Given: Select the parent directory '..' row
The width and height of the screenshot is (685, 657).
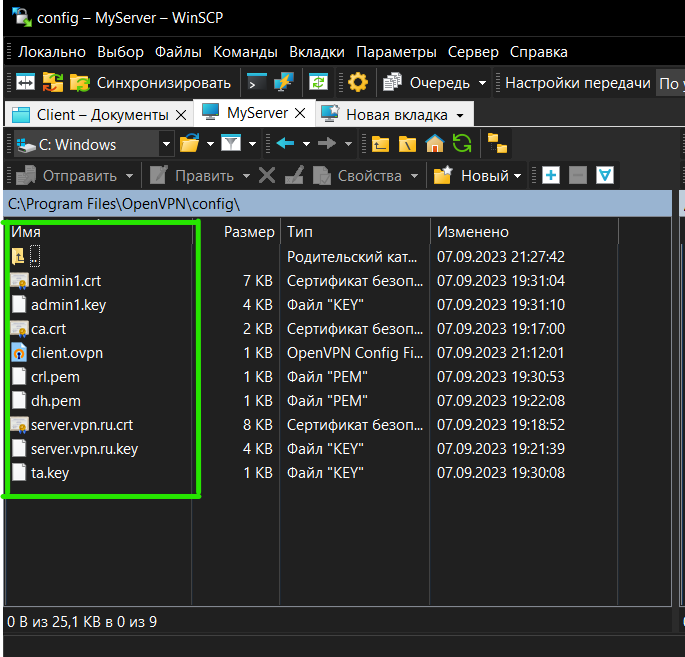Looking at the screenshot, I should pyautogui.click(x=26, y=256).
